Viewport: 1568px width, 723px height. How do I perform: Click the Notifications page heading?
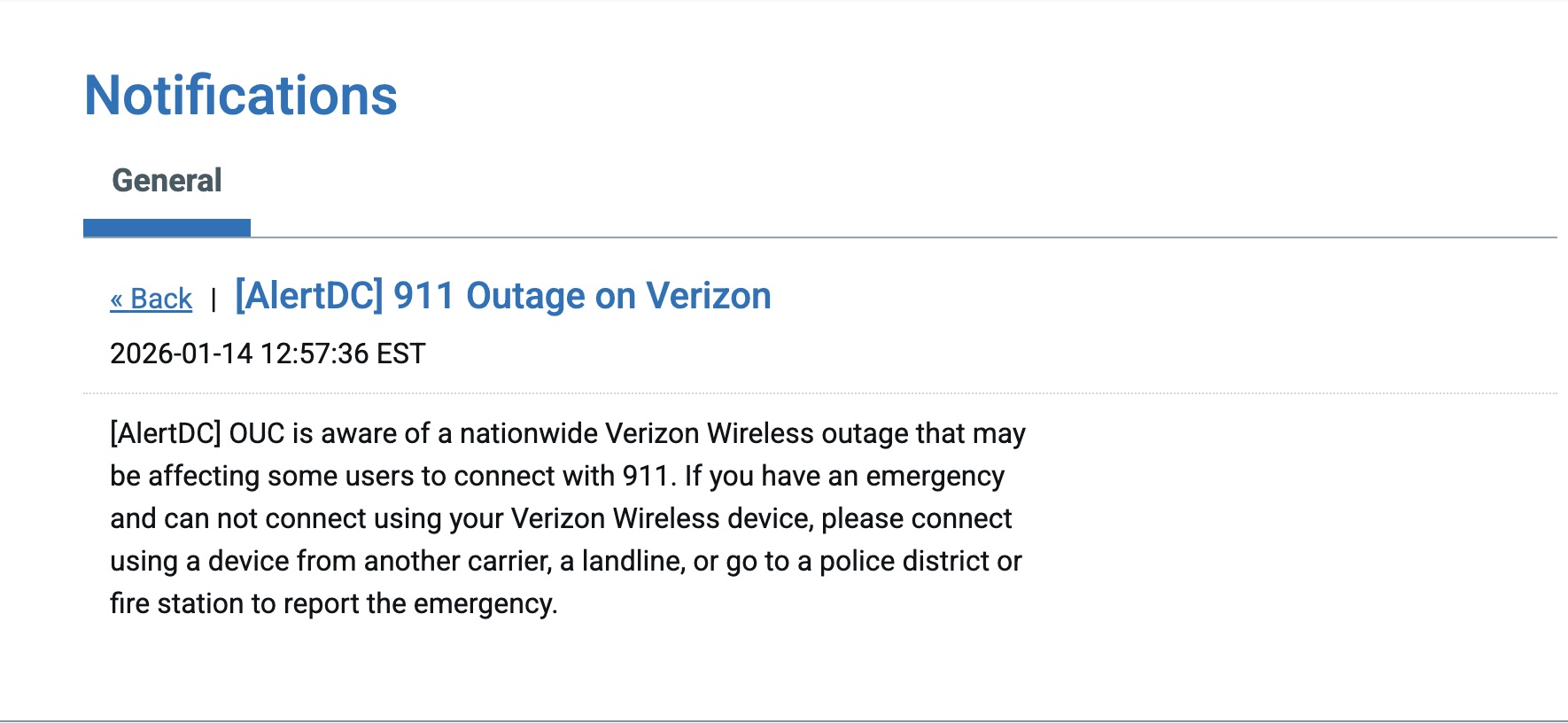tap(240, 96)
